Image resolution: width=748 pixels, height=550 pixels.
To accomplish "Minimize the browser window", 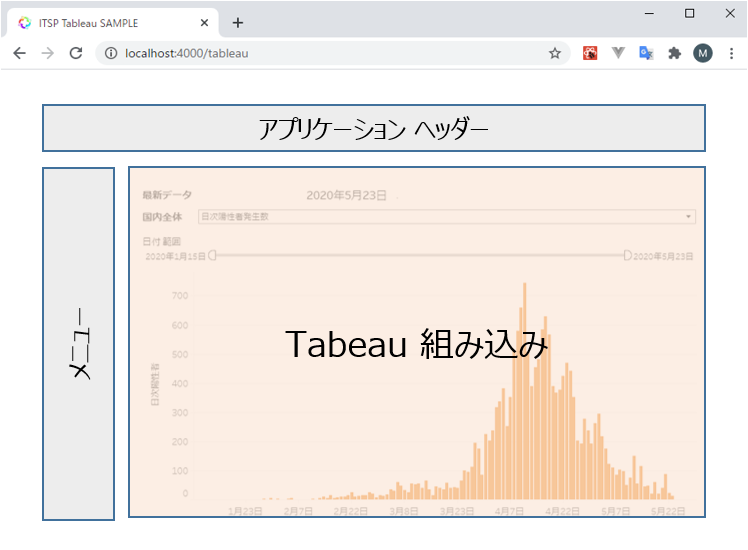I will point(649,14).
